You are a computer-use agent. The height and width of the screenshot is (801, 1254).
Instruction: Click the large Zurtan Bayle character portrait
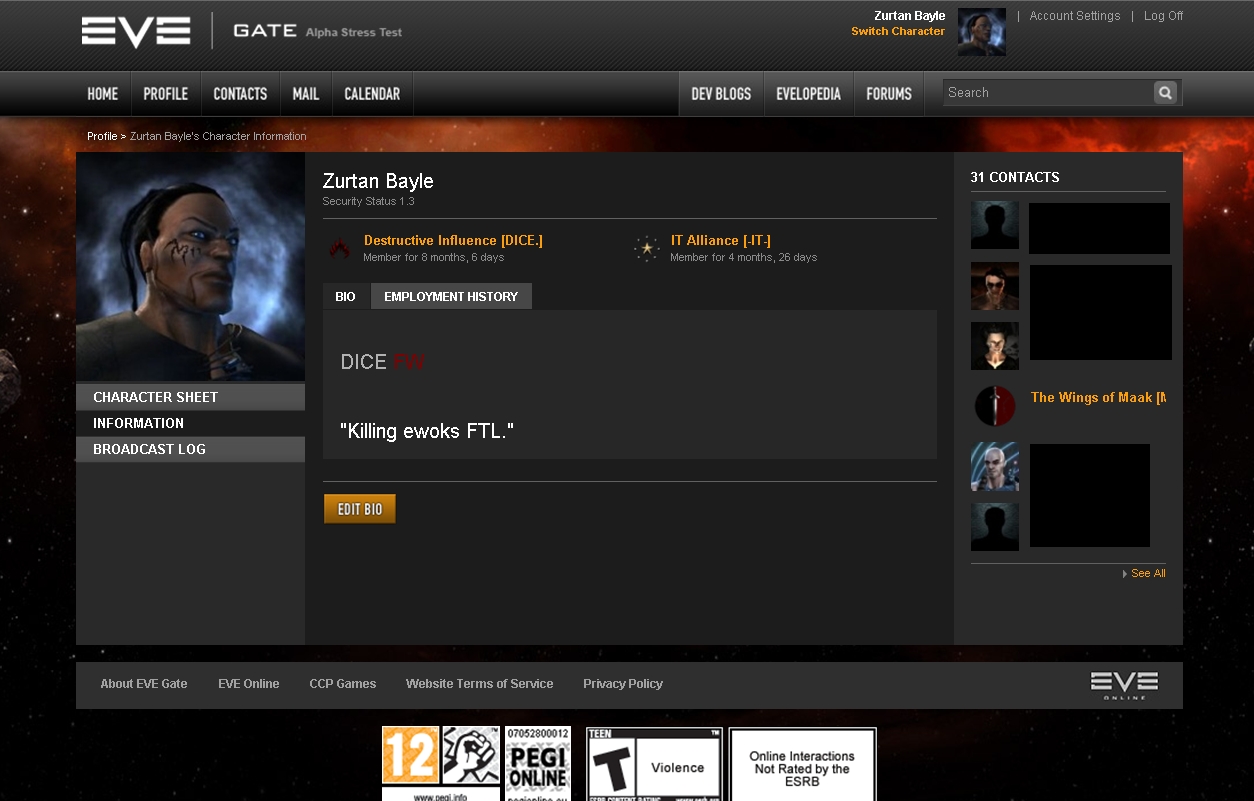pyautogui.click(x=191, y=267)
